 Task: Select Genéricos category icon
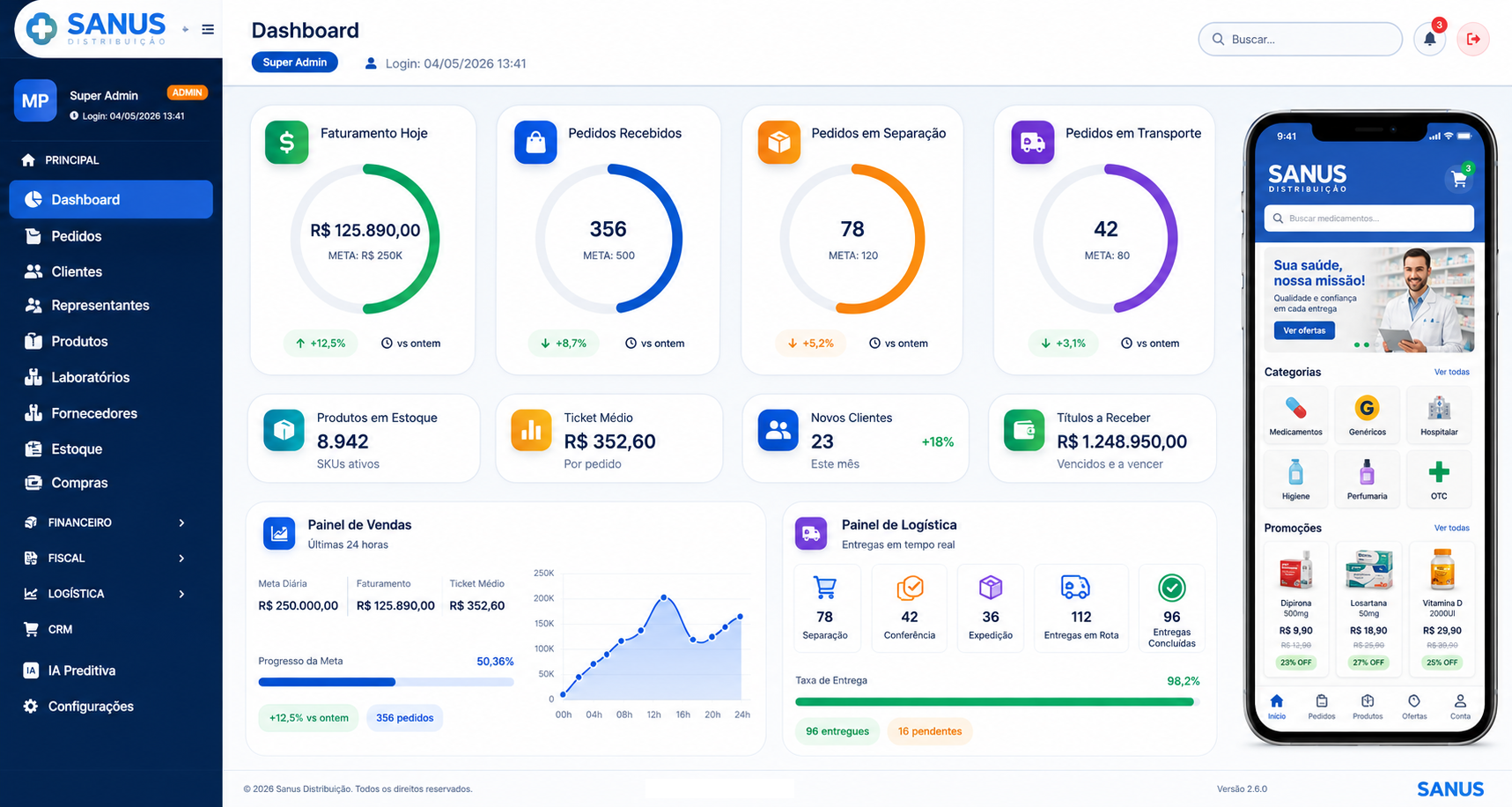[1367, 408]
